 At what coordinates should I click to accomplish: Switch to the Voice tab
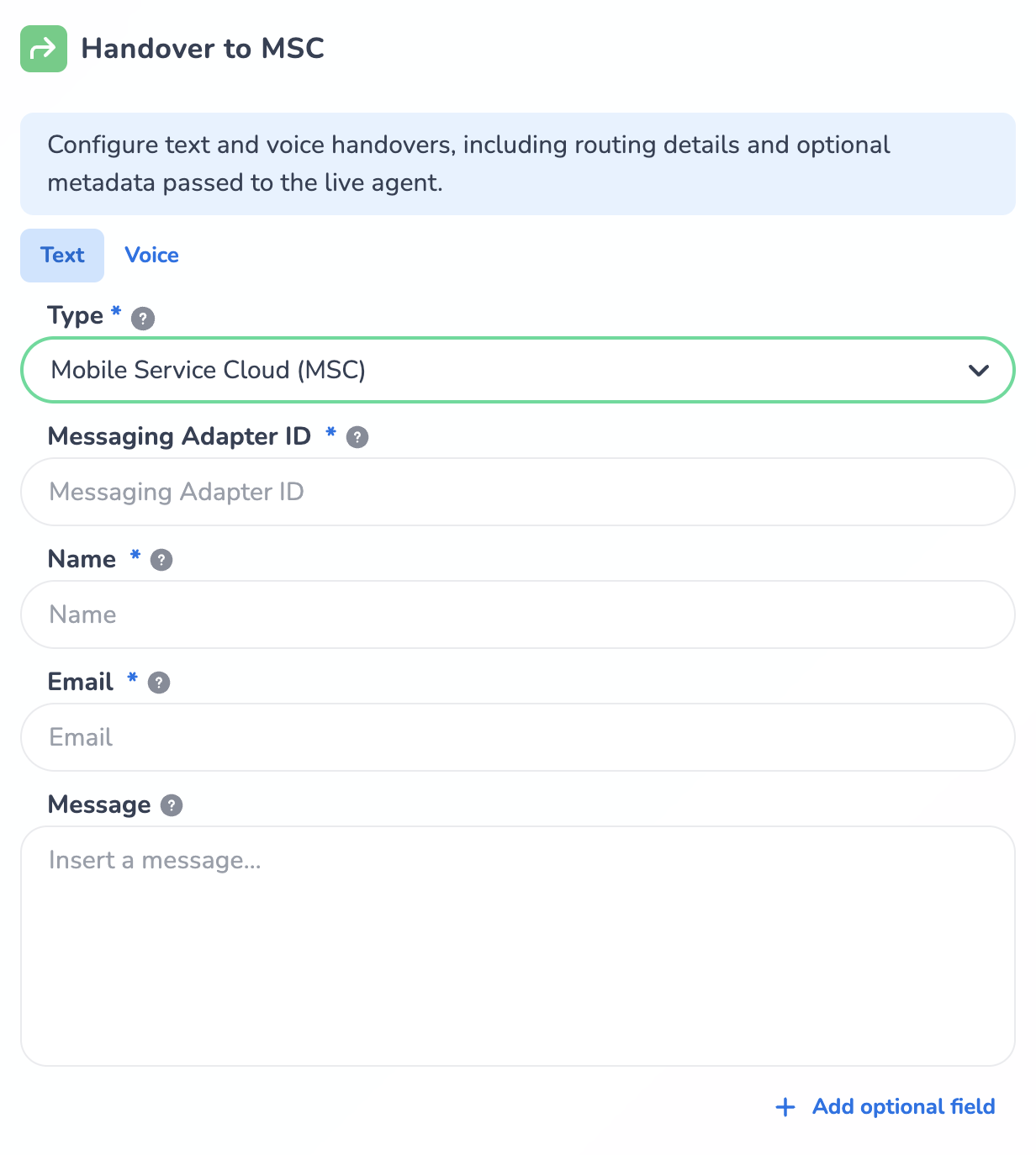[151, 256]
